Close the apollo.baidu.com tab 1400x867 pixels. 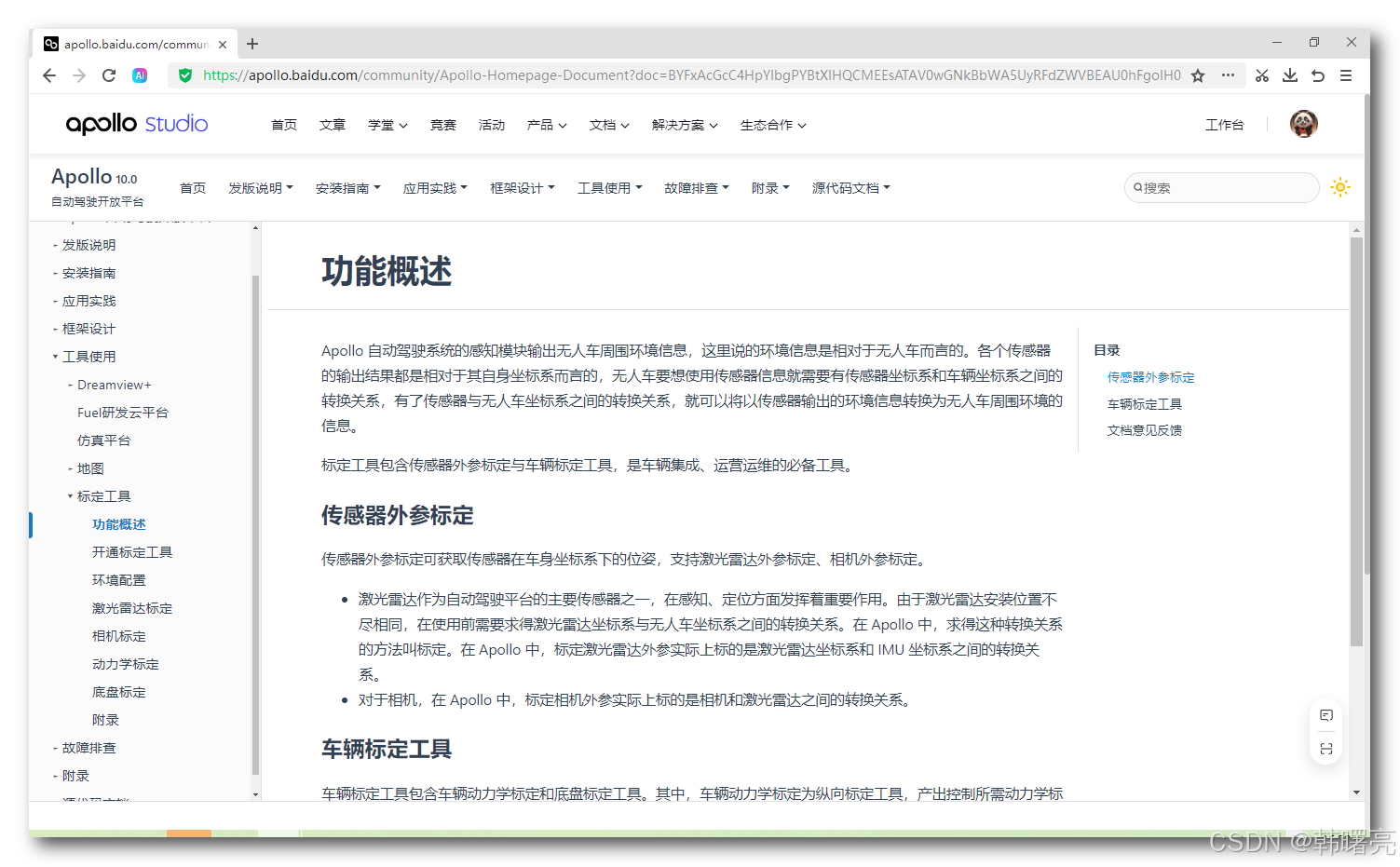coord(223,44)
